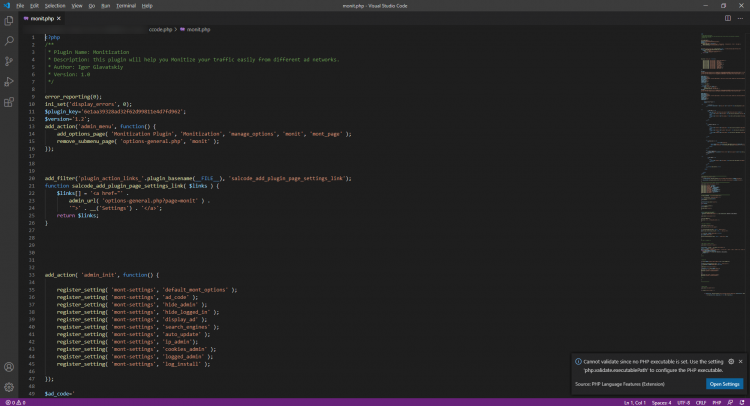Click '$version='1.2';' on line 12
Screen dimensions: 750x406
(67, 119)
